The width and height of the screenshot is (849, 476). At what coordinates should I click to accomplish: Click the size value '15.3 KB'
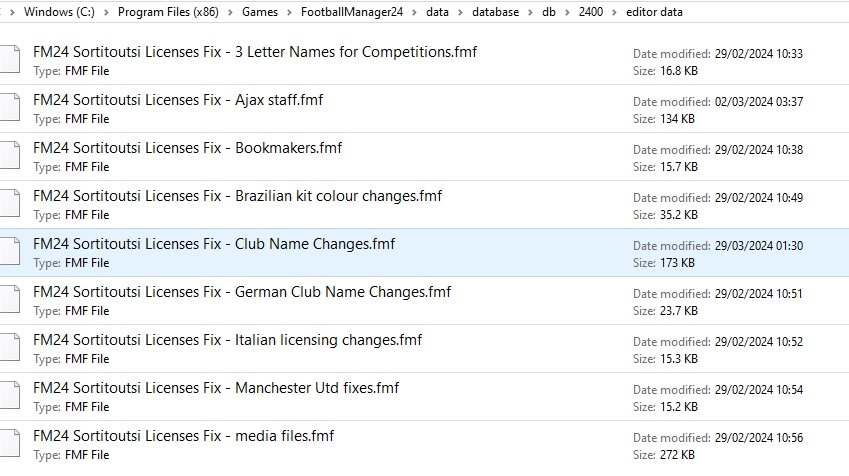pos(678,359)
